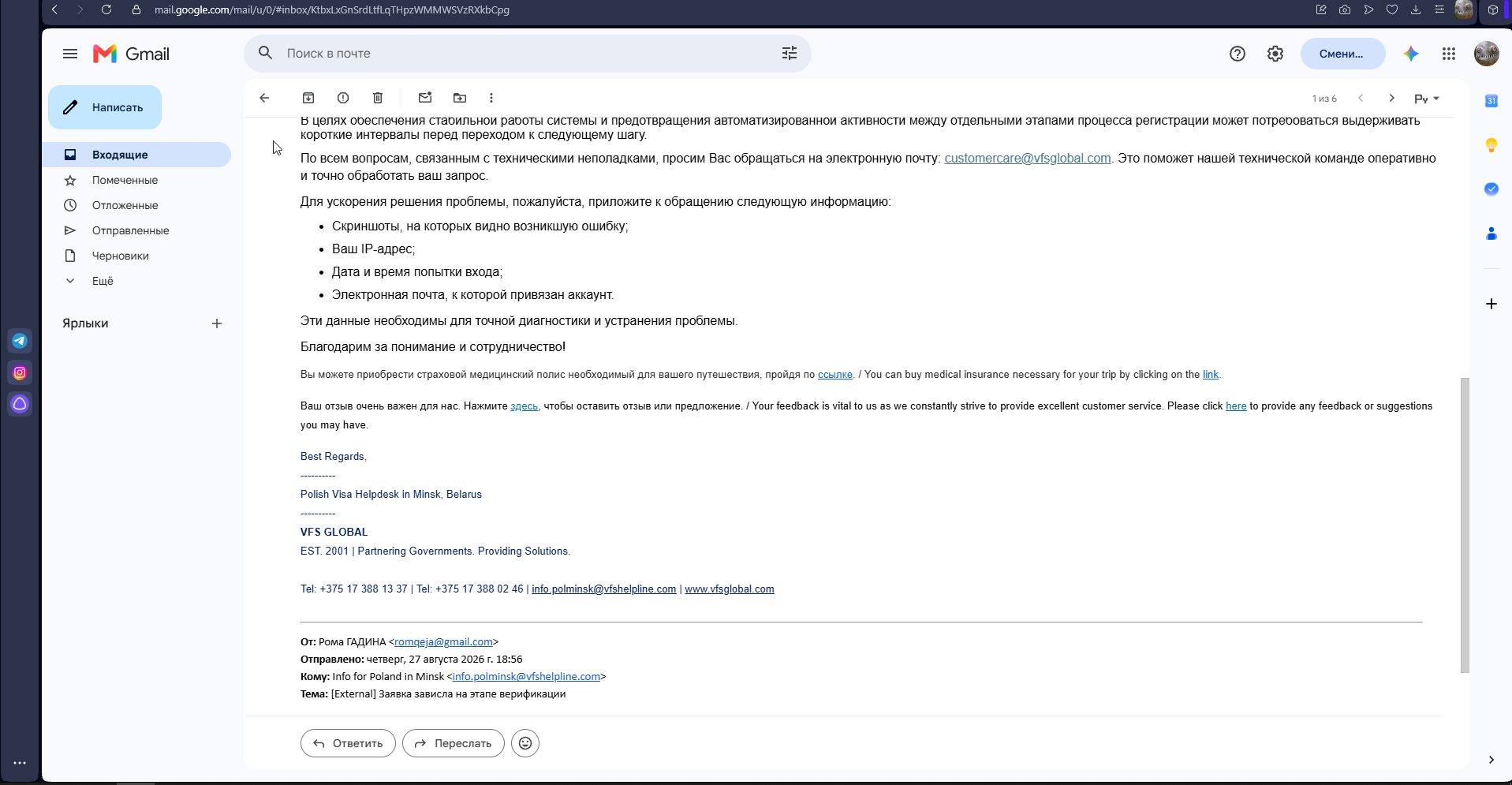
Task: Go to Отправленные folder
Action: (130, 230)
